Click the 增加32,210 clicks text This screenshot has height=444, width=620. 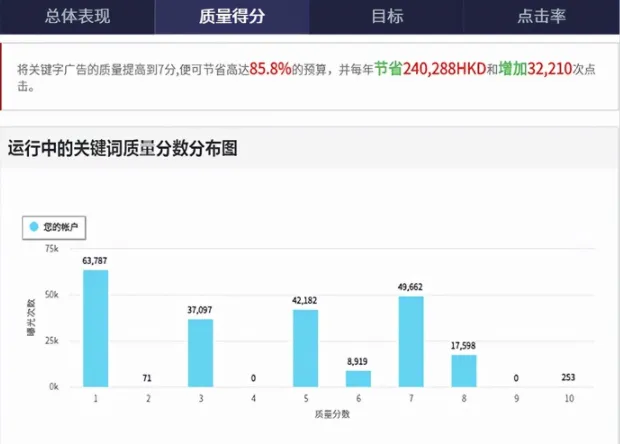click(535, 69)
